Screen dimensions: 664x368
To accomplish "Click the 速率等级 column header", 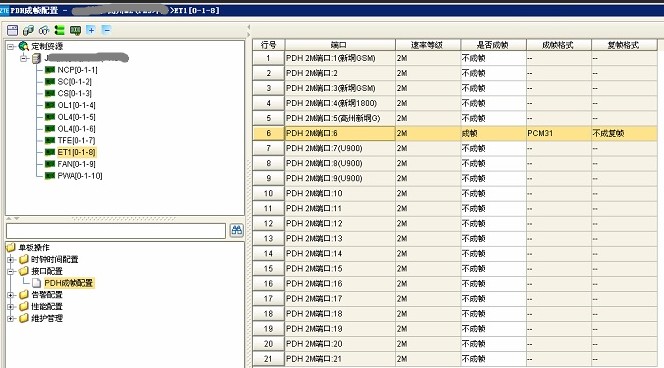I will click(428, 45).
